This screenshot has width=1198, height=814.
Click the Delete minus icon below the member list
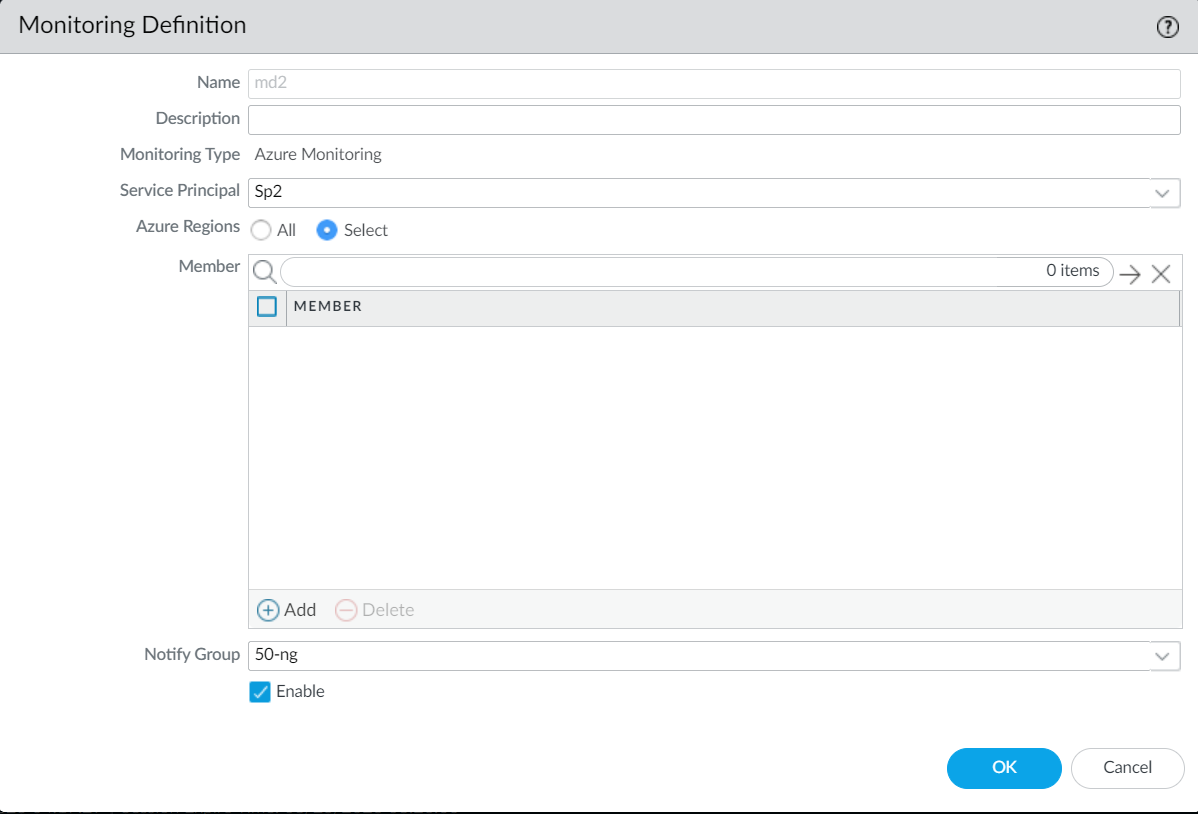pyautogui.click(x=346, y=610)
